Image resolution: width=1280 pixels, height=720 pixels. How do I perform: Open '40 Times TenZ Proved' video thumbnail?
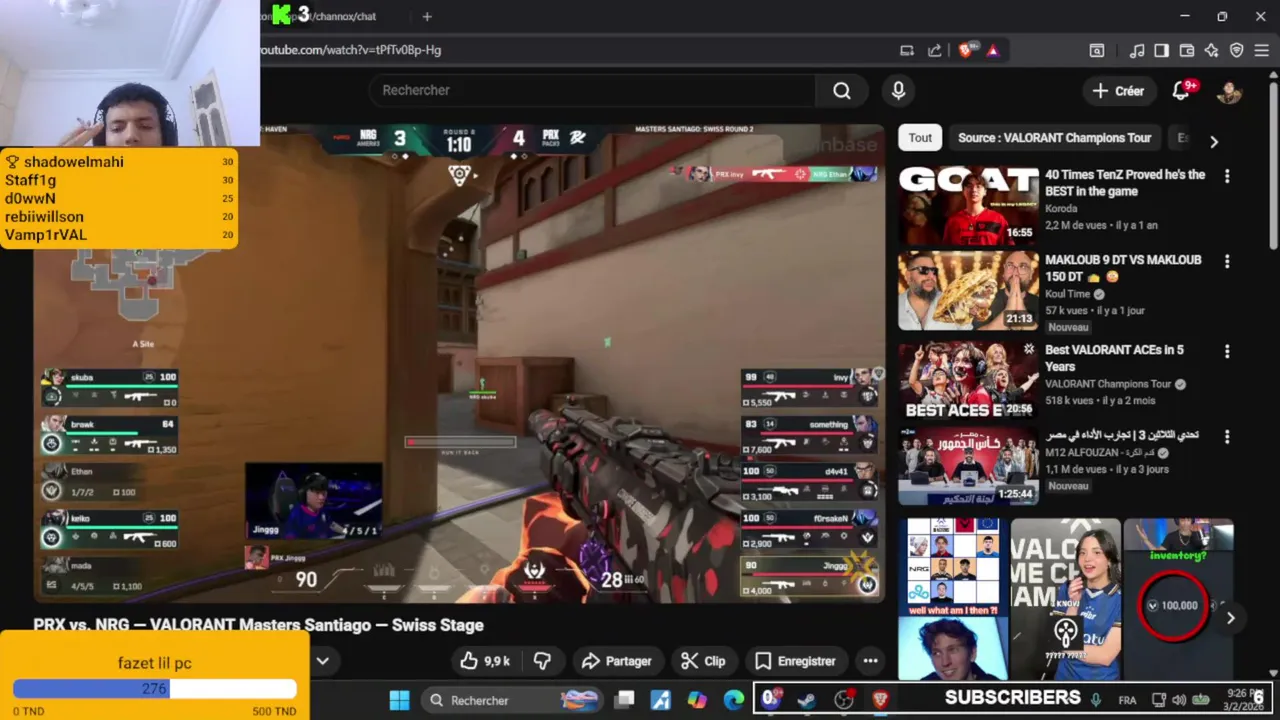968,206
